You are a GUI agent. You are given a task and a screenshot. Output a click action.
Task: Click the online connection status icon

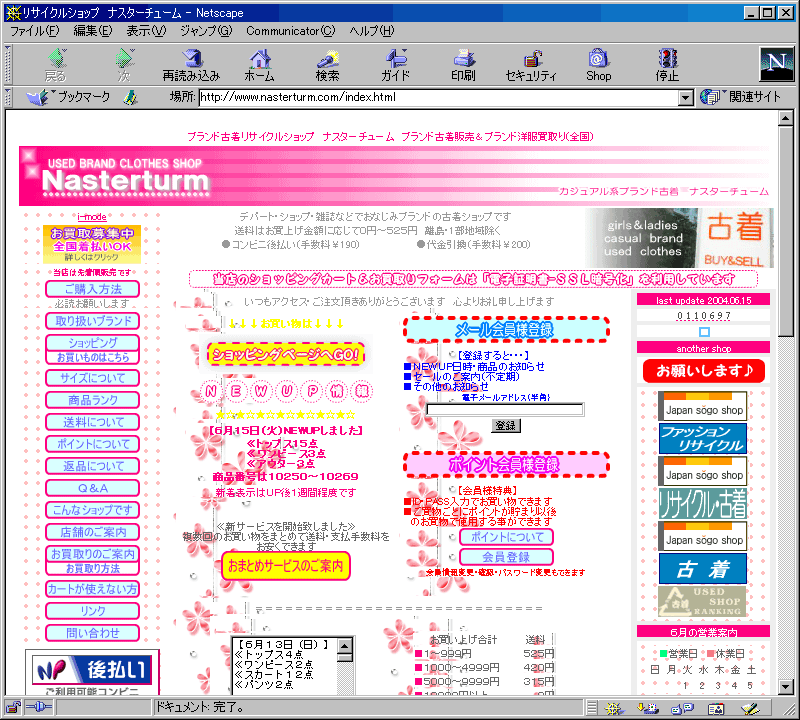pos(39,708)
